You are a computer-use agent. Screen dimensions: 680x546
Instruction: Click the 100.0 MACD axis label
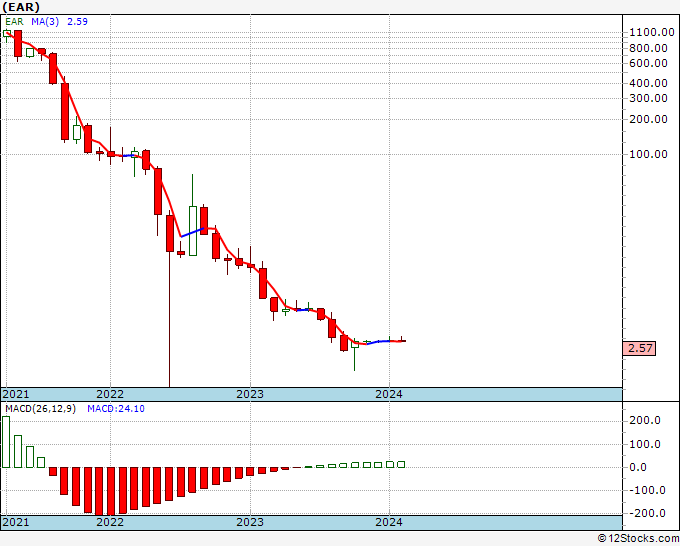(647, 445)
